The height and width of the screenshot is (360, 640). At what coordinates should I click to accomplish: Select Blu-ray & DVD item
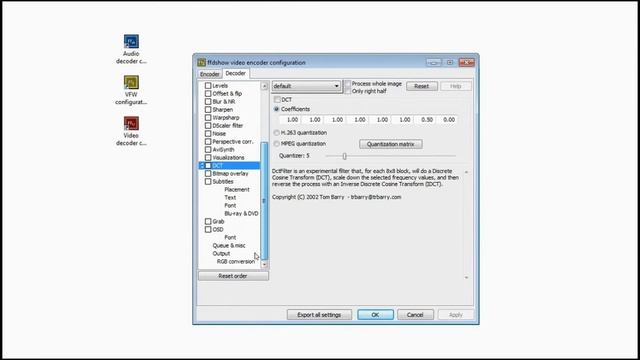(x=241, y=213)
